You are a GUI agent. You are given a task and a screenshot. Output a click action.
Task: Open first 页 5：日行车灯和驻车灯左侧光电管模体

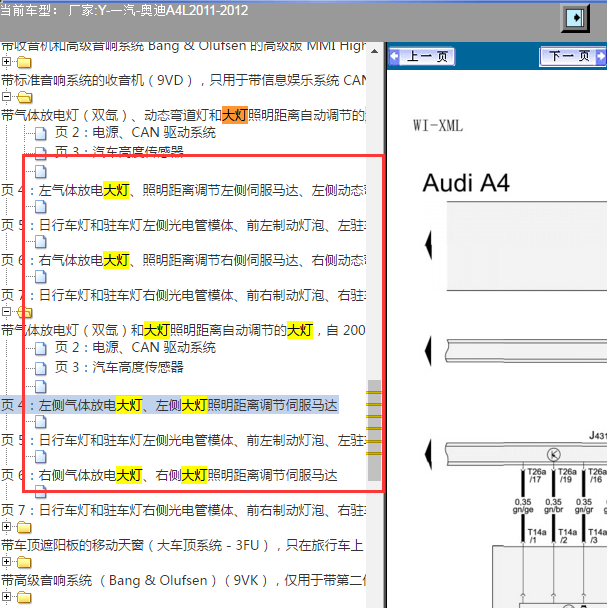pos(183,225)
